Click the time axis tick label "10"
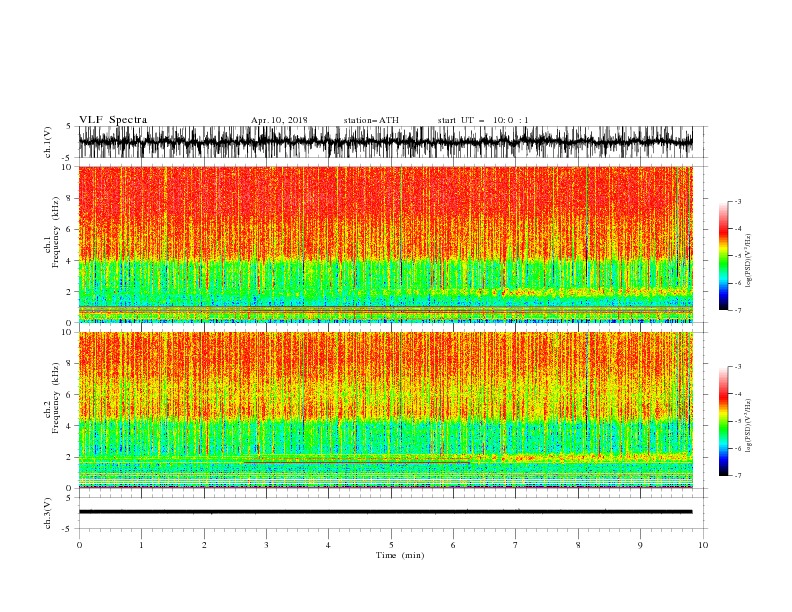Image resolution: width=792 pixels, height=612 pixels. (x=703, y=545)
